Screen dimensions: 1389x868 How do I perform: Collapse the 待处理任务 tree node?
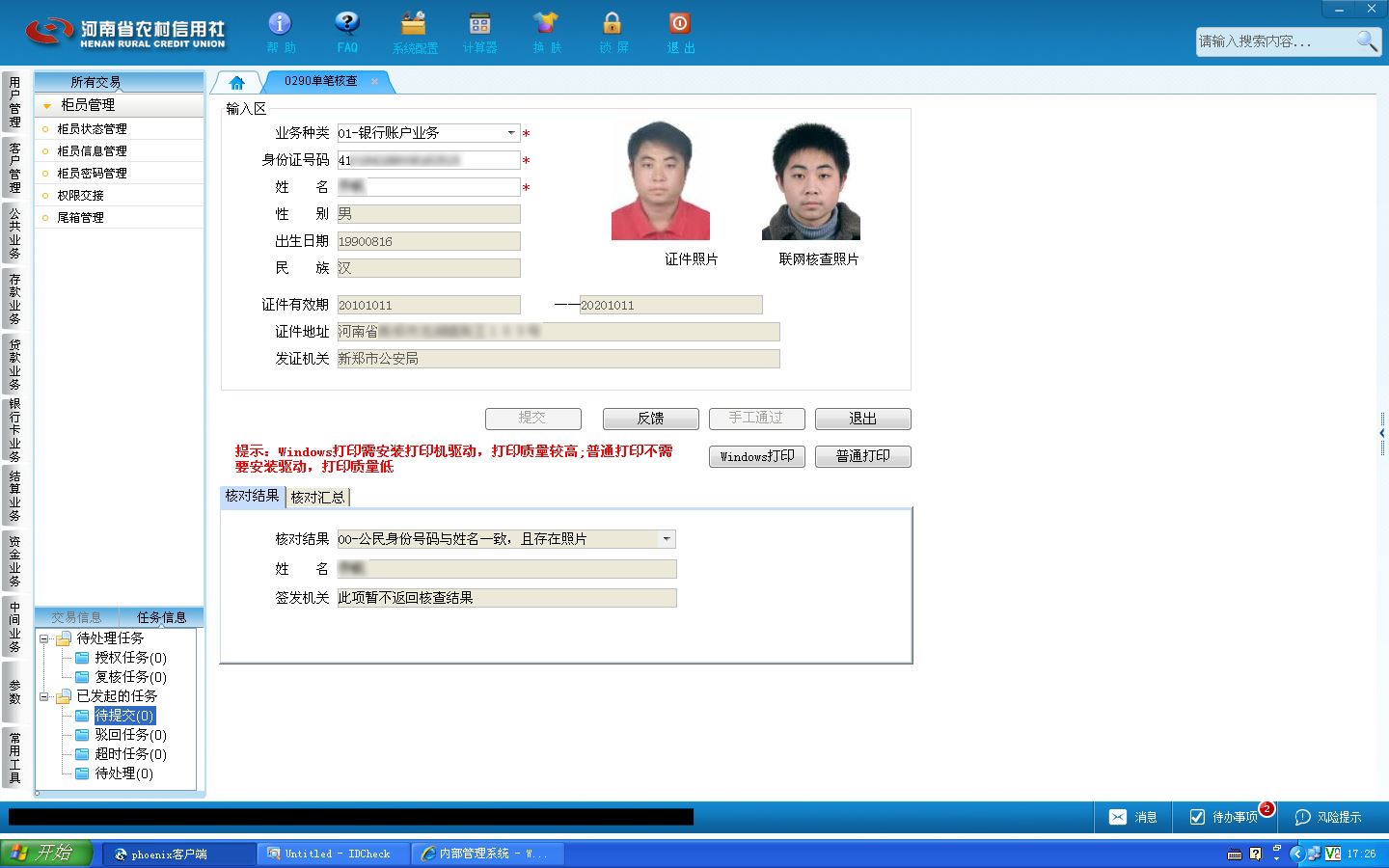click(x=43, y=638)
